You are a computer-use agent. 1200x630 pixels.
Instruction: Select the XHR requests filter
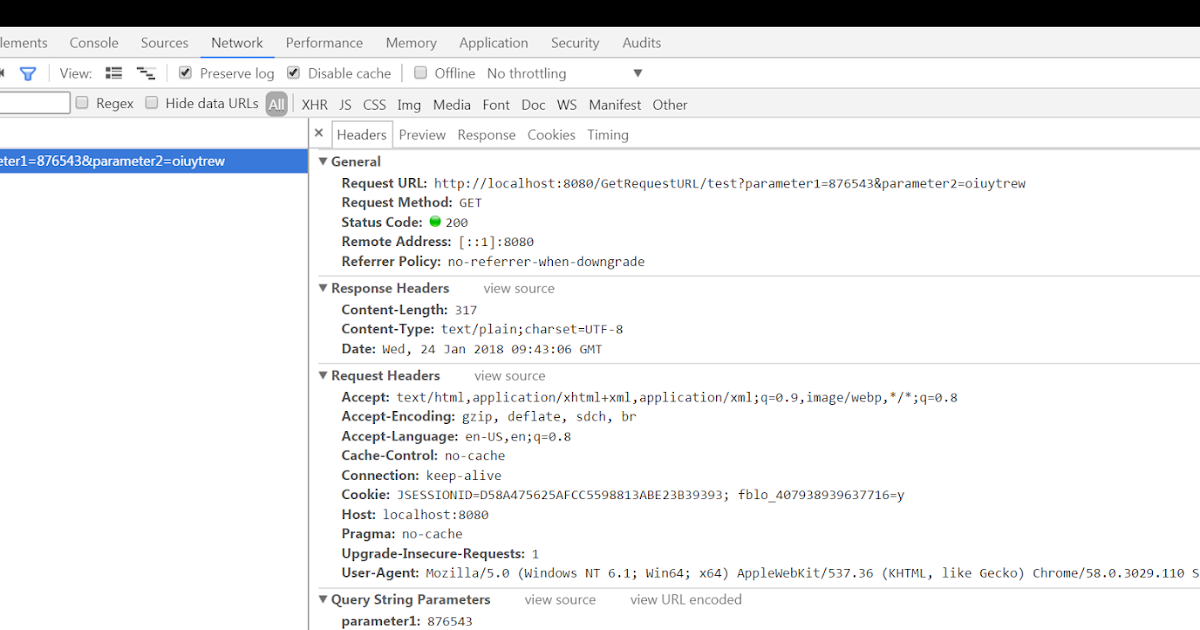click(x=314, y=104)
